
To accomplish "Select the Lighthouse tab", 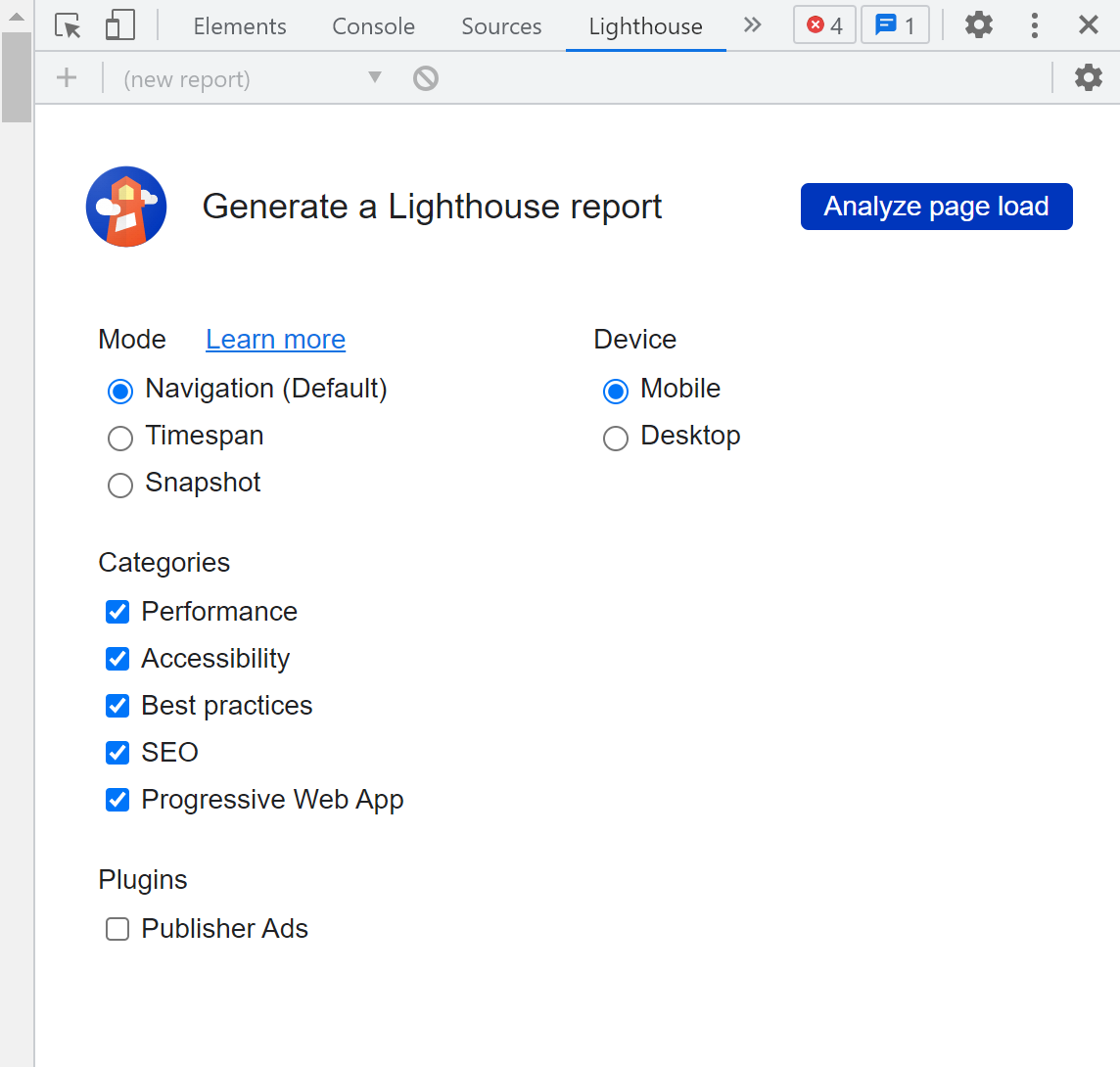I will coord(646,26).
